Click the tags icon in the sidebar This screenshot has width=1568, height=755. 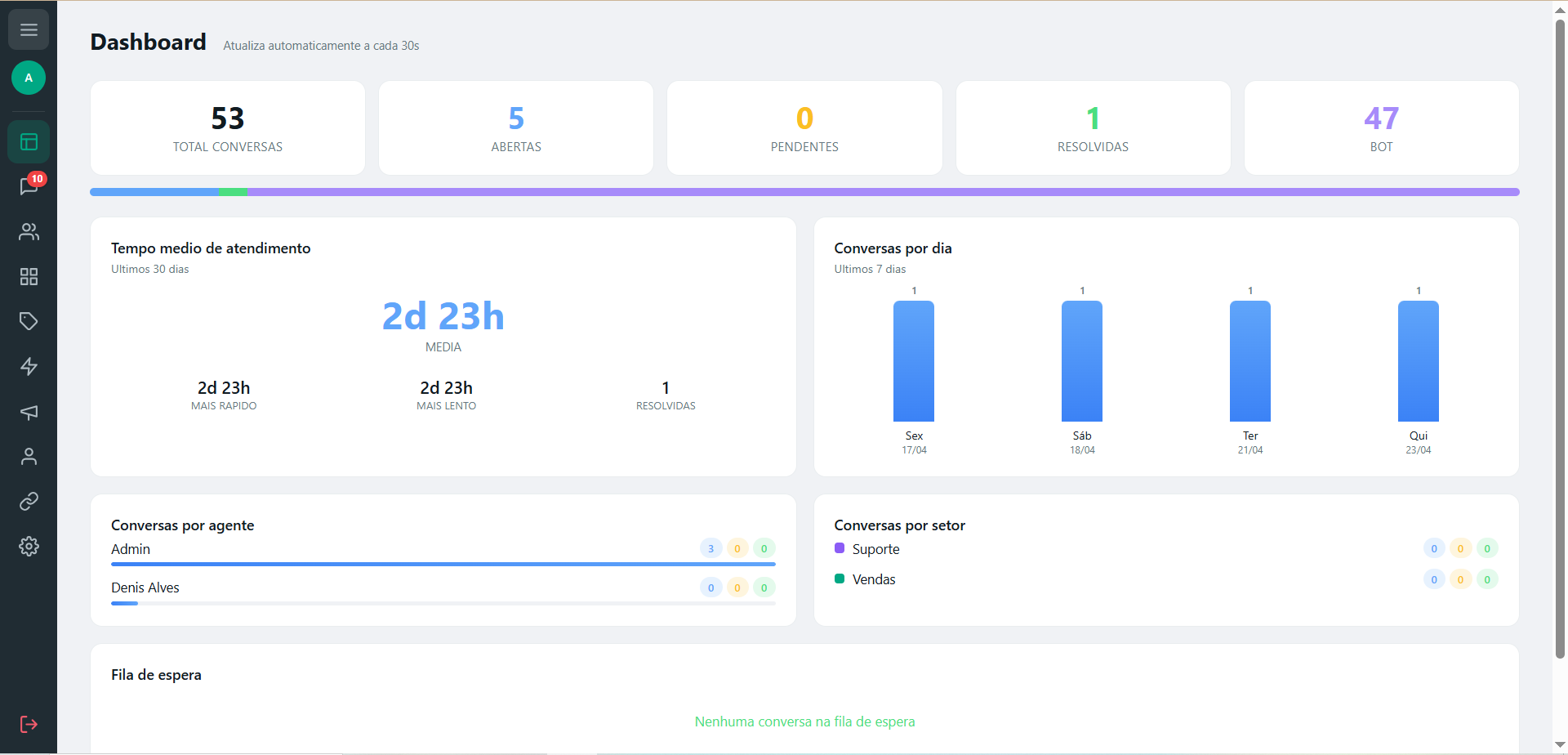click(x=29, y=321)
